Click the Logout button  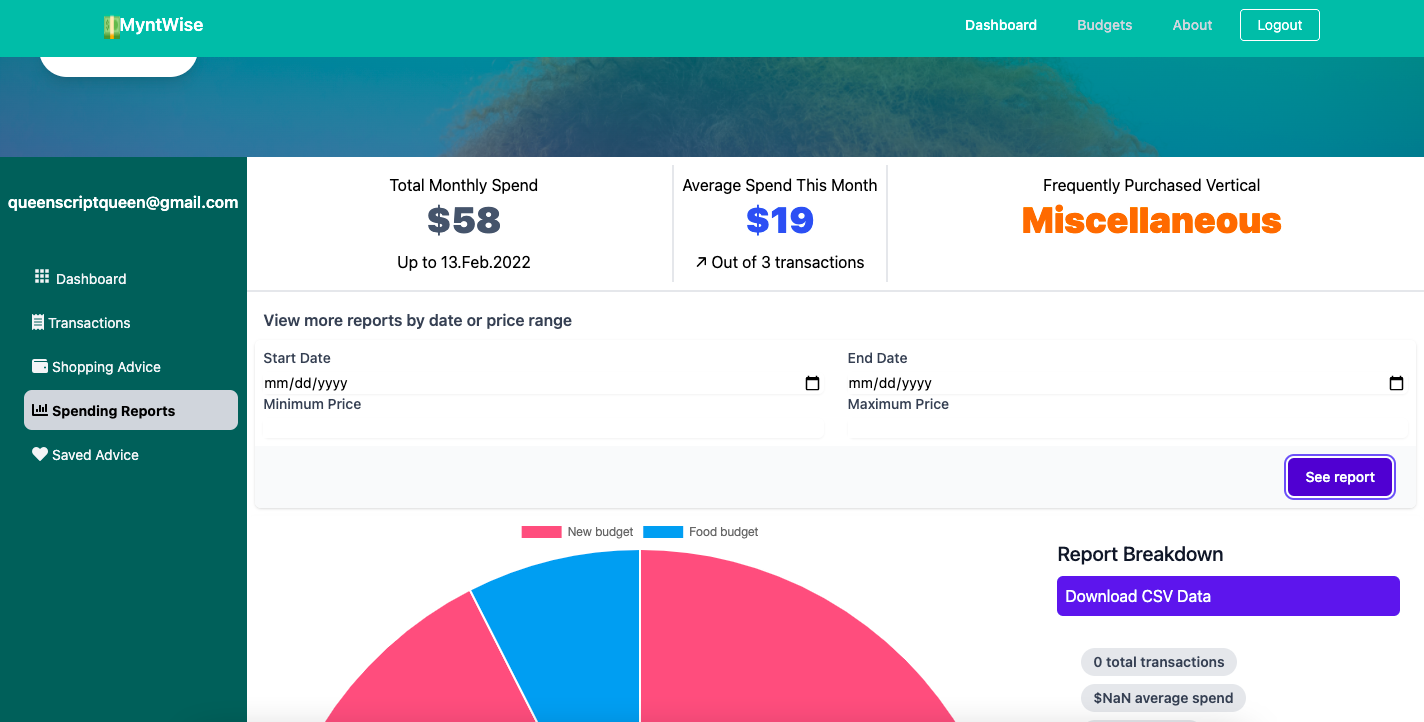coord(1280,25)
